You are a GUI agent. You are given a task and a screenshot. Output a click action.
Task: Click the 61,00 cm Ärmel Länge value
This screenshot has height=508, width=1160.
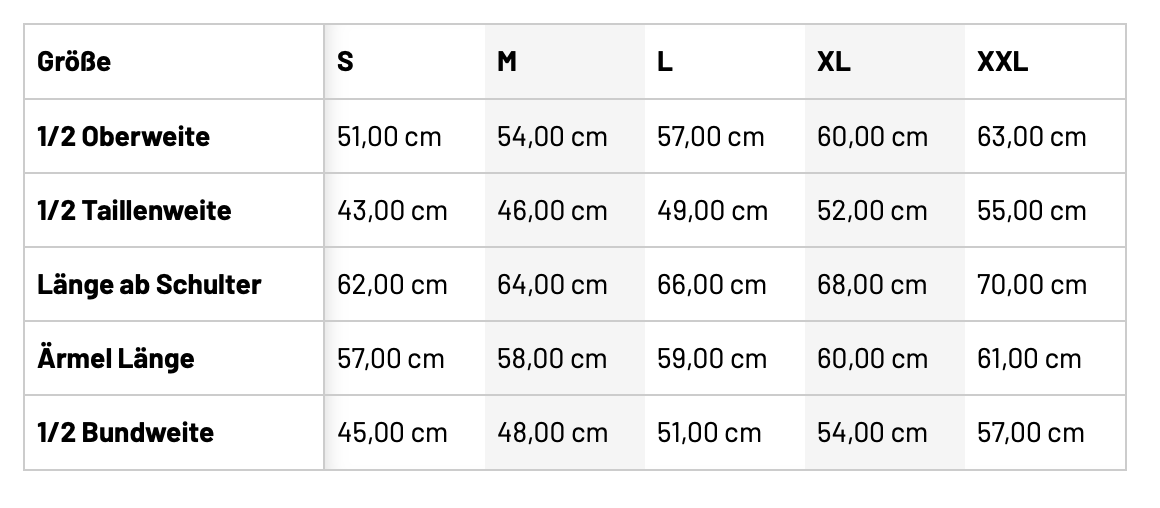(x=1029, y=358)
